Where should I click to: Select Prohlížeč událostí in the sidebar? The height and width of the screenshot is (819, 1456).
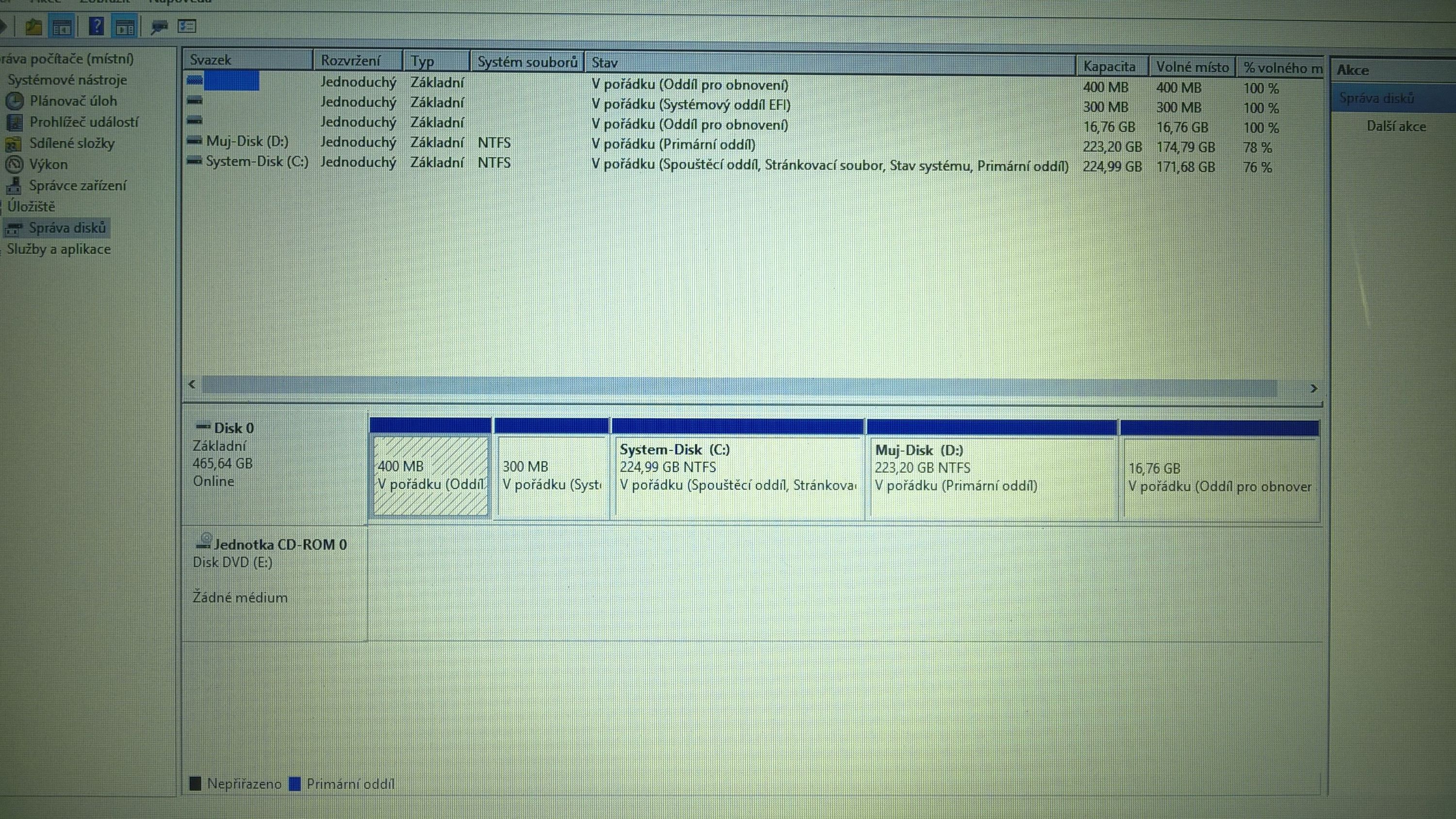click(x=83, y=122)
